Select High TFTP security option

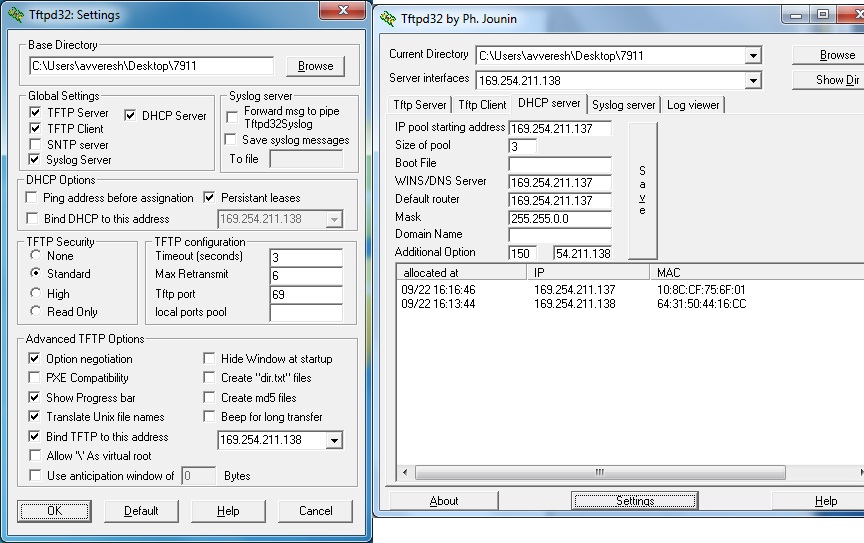click(x=35, y=293)
